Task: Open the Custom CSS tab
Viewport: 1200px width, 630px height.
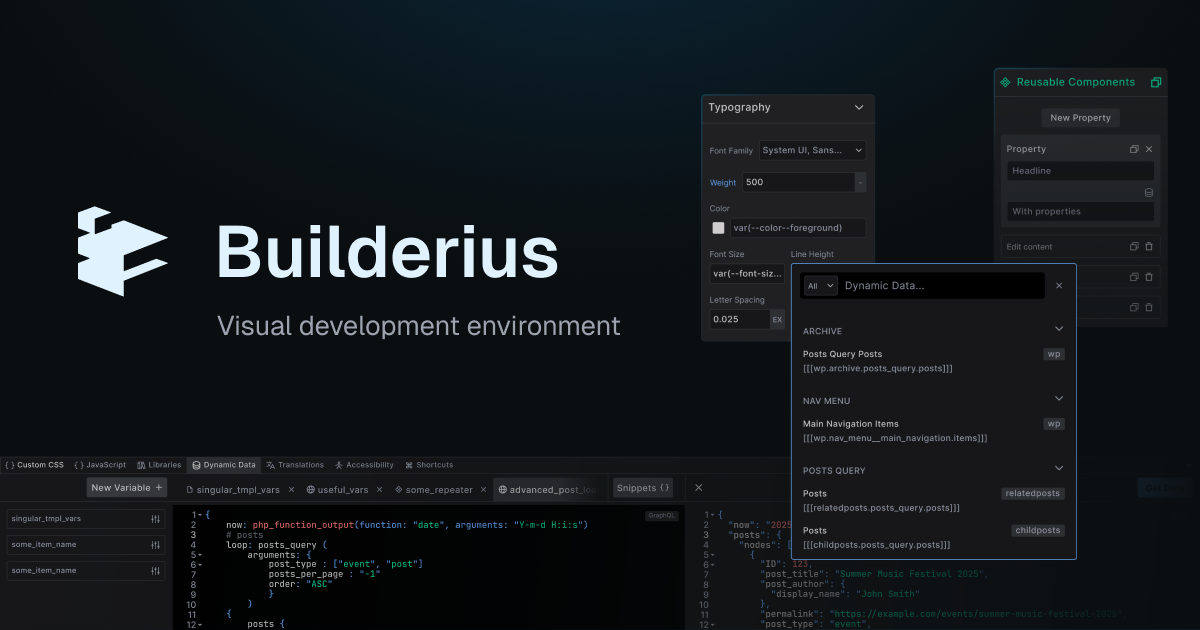Action: point(35,464)
